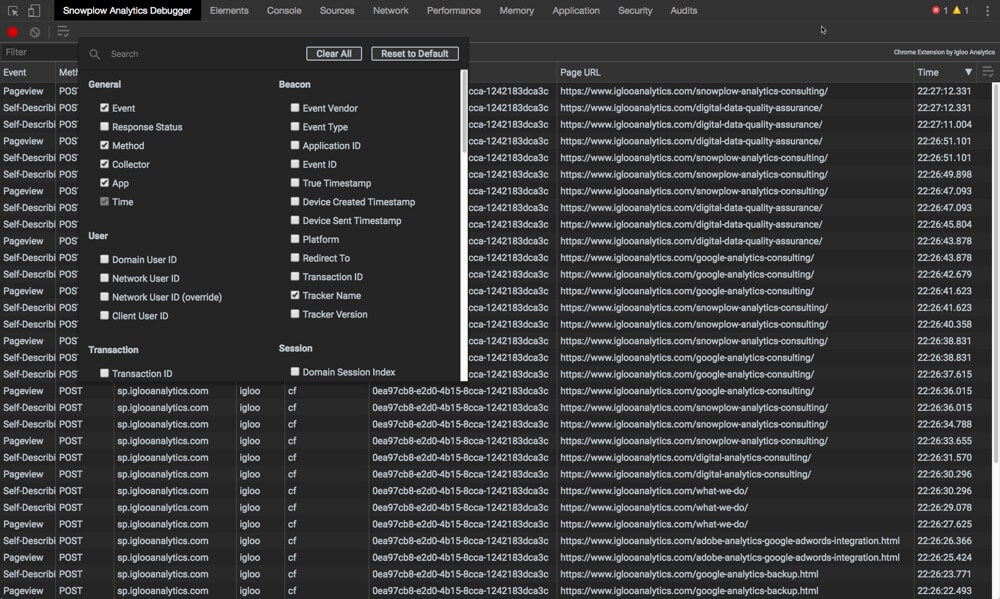Enable the Event ID checkbox
The width and height of the screenshot is (1000, 599).
295,164
